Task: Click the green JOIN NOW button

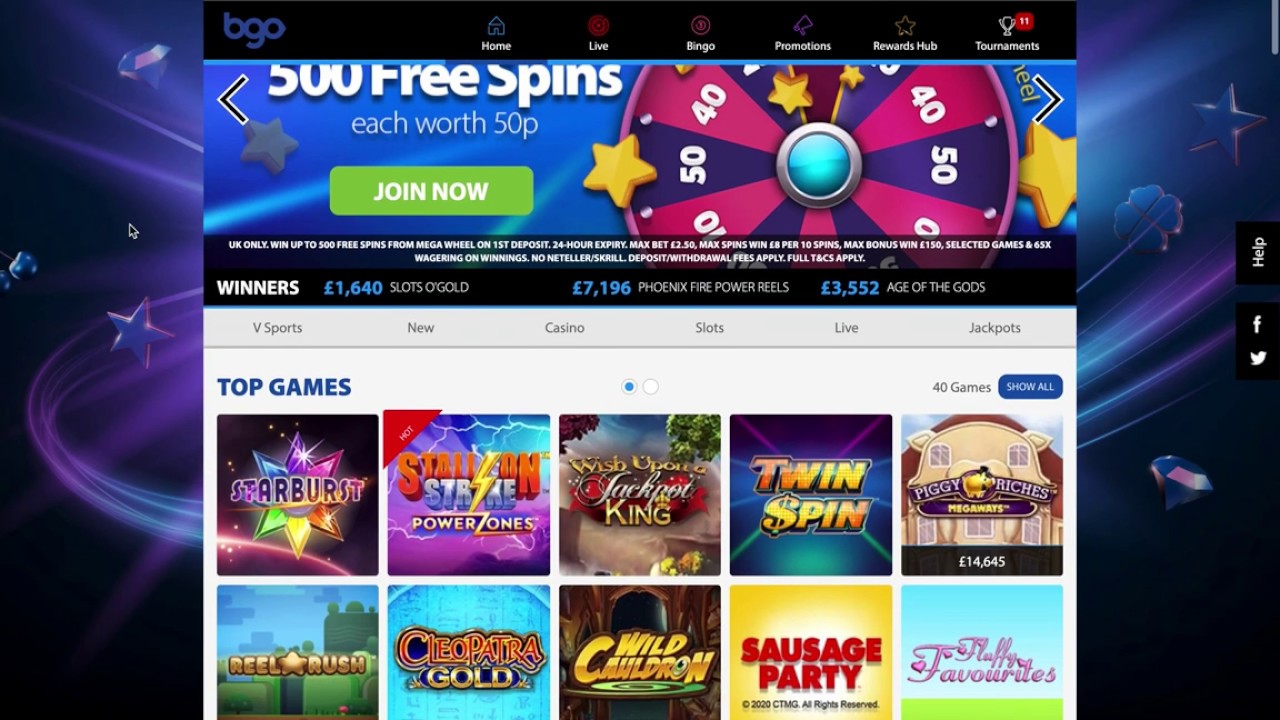Action: coord(431,191)
